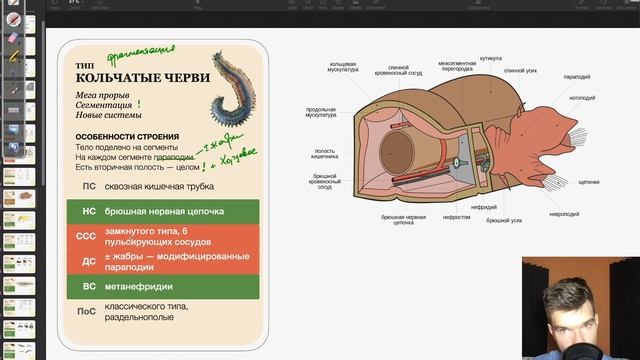Screen dimensions: 640x360
Task: Click diagram label брюшная нервная цепочка
Action: 403,220
